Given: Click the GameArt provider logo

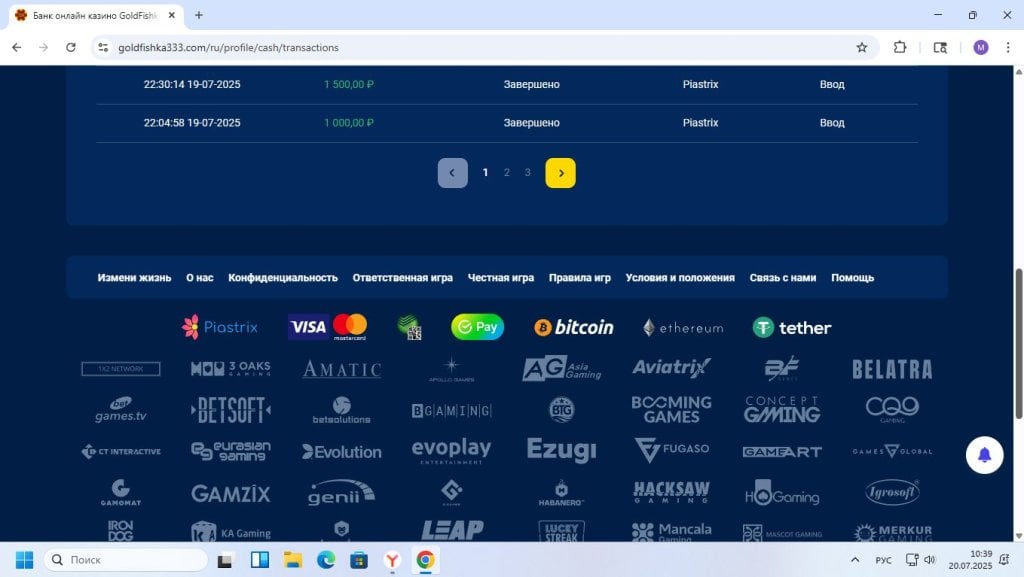Looking at the screenshot, I should pos(782,452).
